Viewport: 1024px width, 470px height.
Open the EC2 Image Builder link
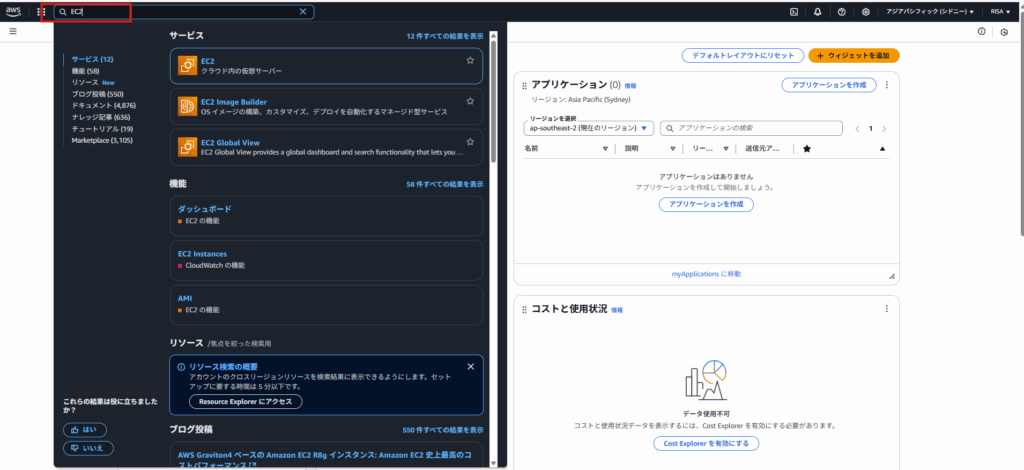[x=234, y=102]
